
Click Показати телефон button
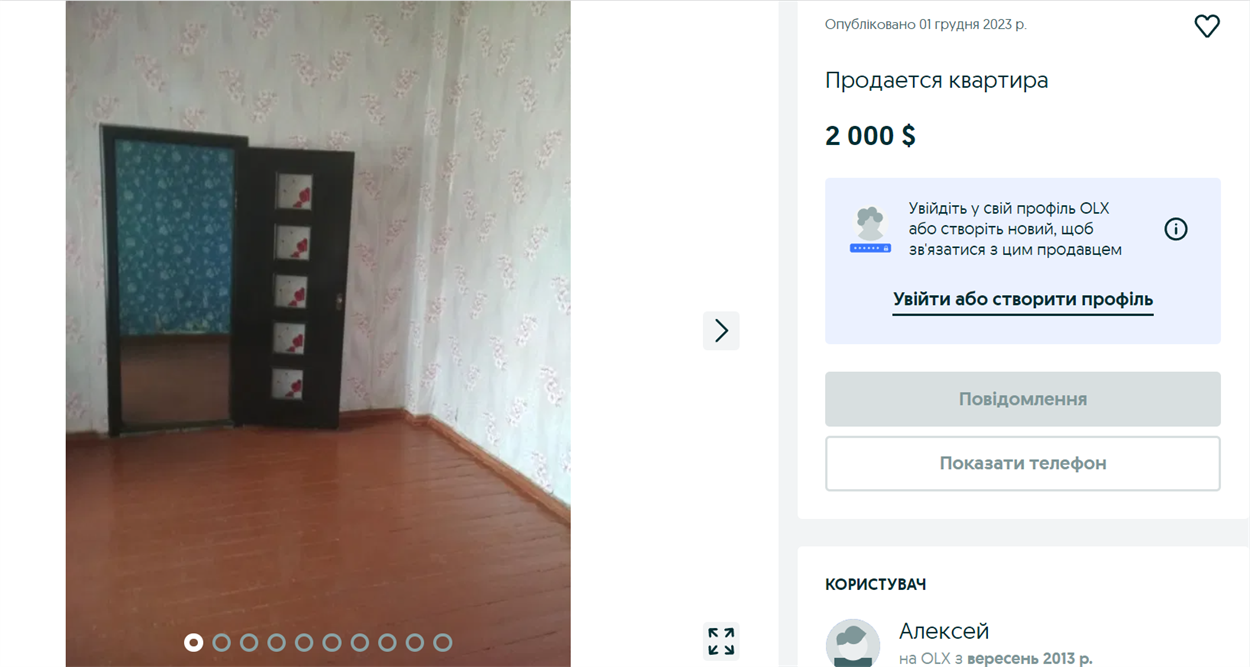(x=1023, y=463)
